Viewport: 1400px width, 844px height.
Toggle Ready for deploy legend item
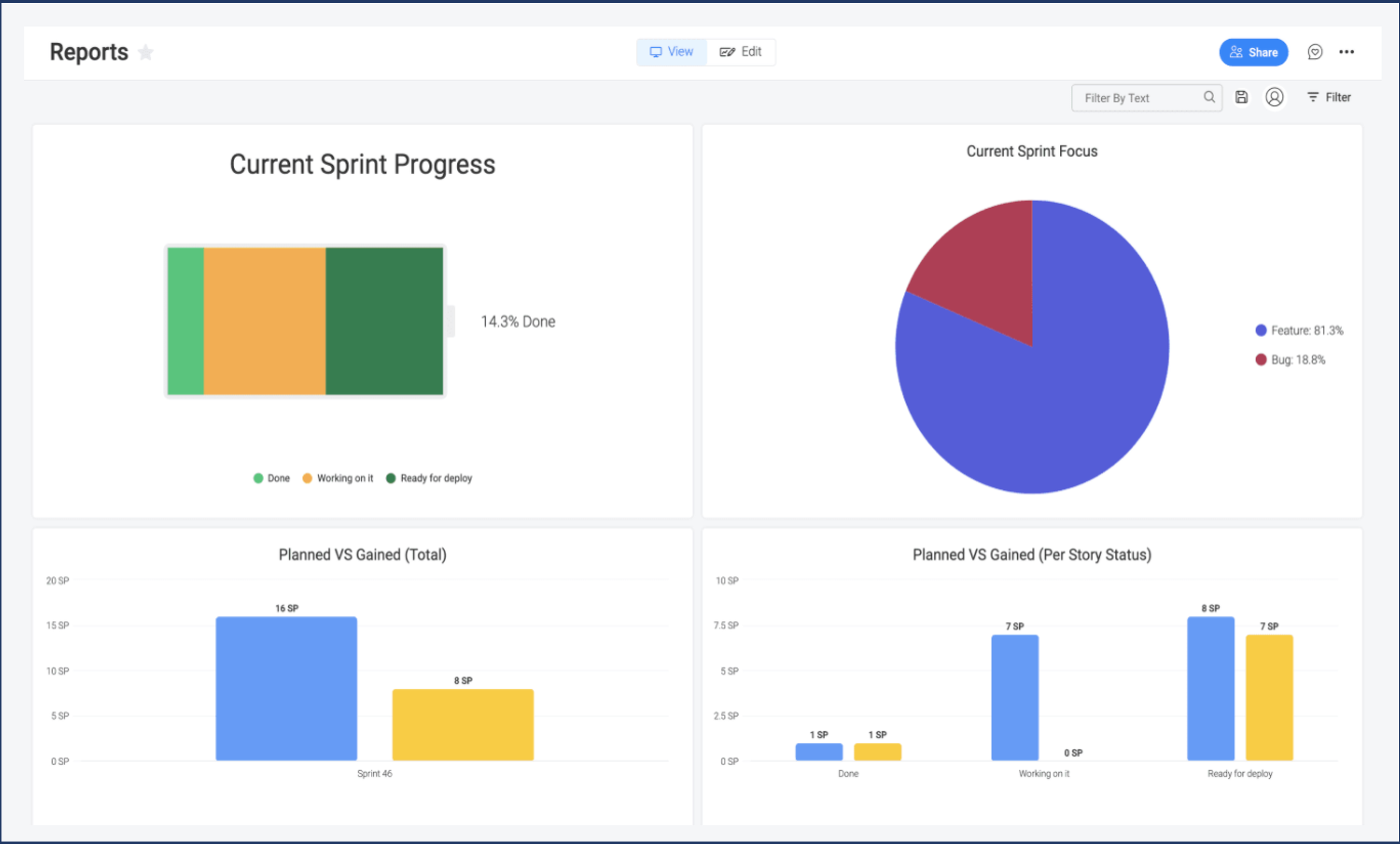point(430,478)
